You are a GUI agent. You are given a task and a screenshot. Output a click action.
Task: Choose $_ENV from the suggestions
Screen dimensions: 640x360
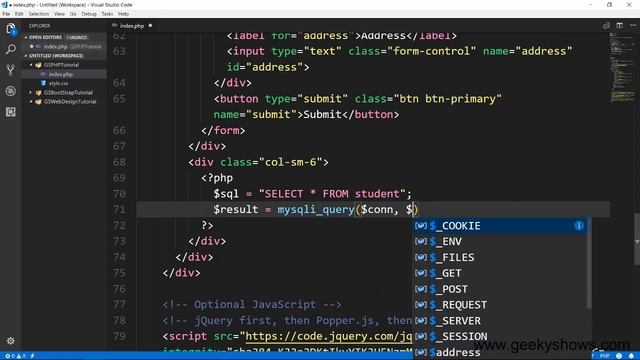[500, 242]
